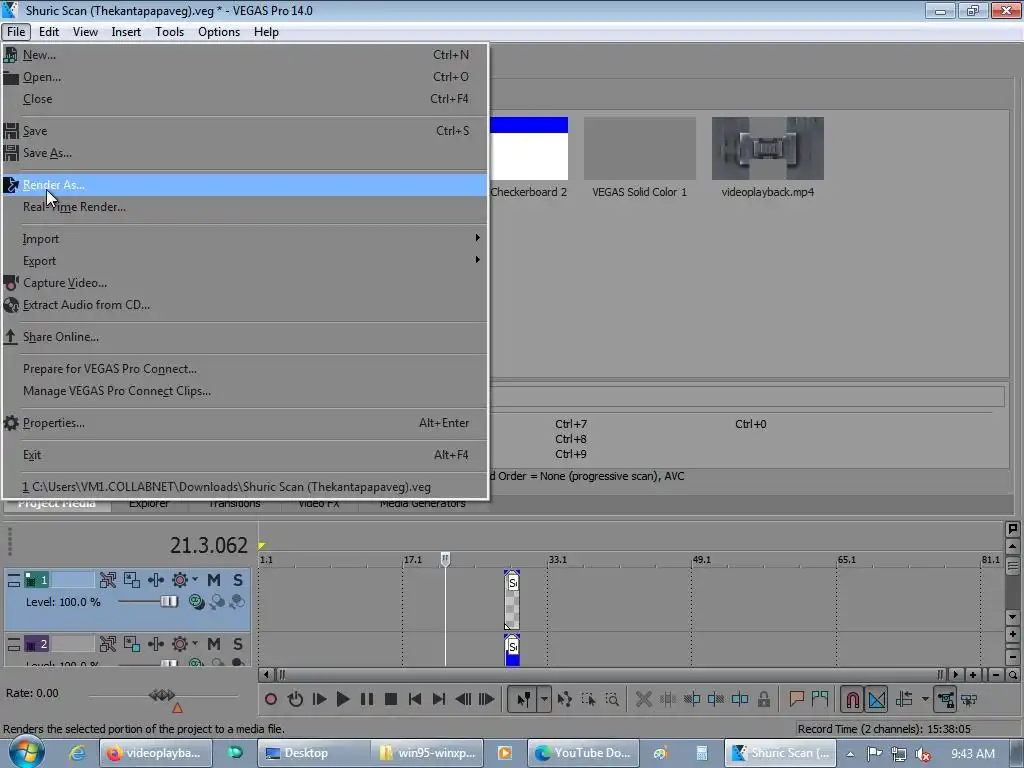This screenshot has width=1024, height=768.
Task: Select the Envelope Edit tool
Action: point(564,699)
